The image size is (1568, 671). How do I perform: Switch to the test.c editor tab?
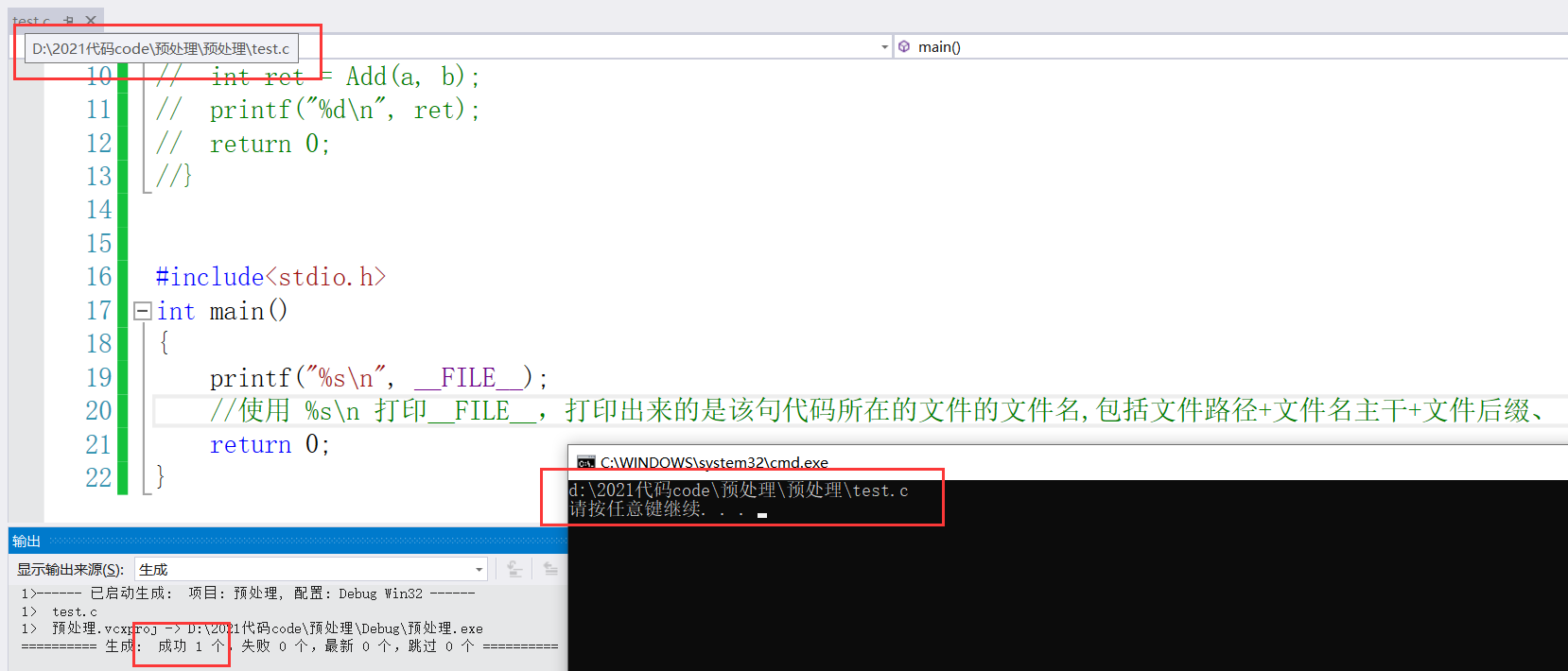tap(31, 20)
